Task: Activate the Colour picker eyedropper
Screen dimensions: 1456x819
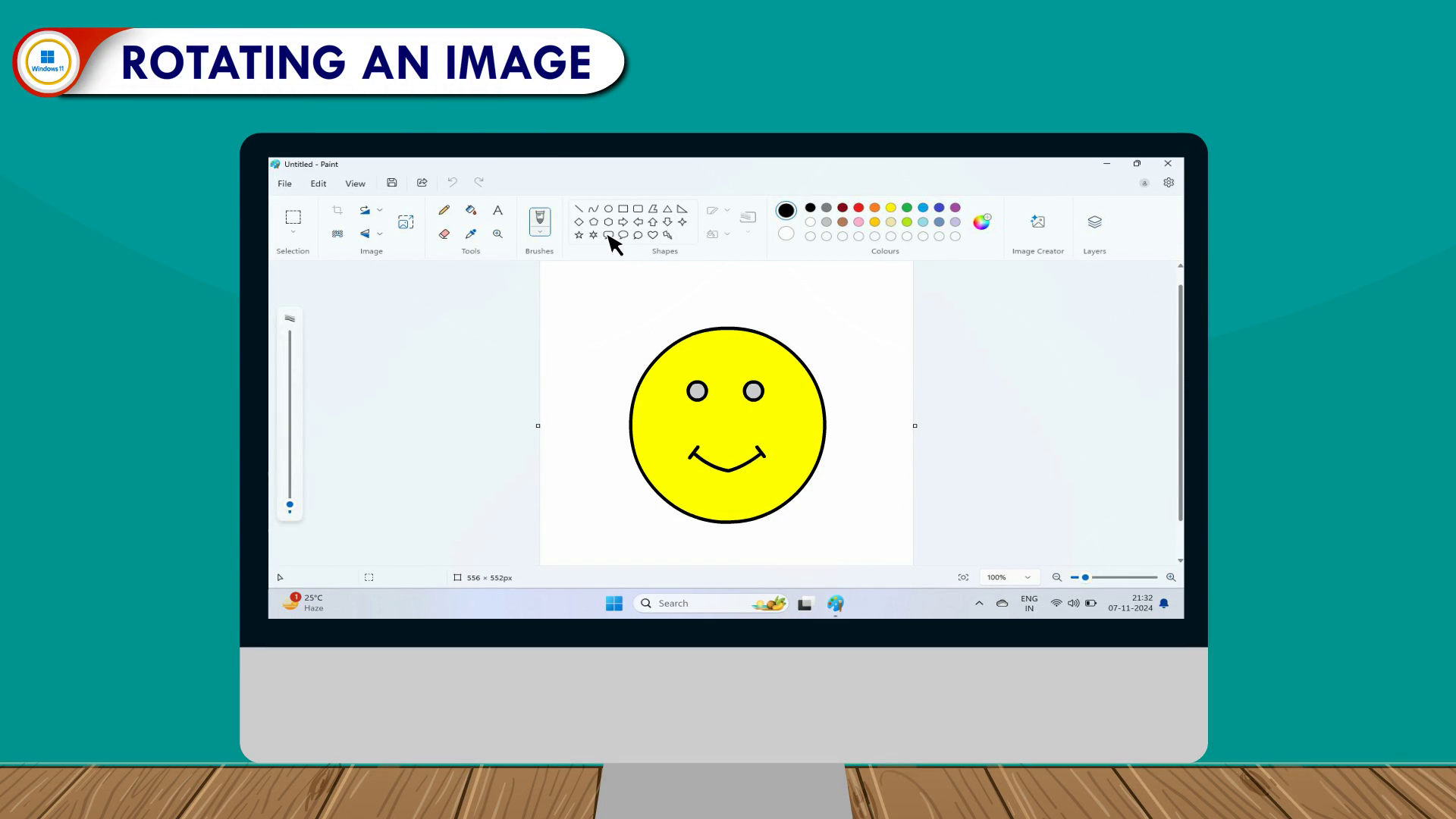Action: [x=471, y=234]
